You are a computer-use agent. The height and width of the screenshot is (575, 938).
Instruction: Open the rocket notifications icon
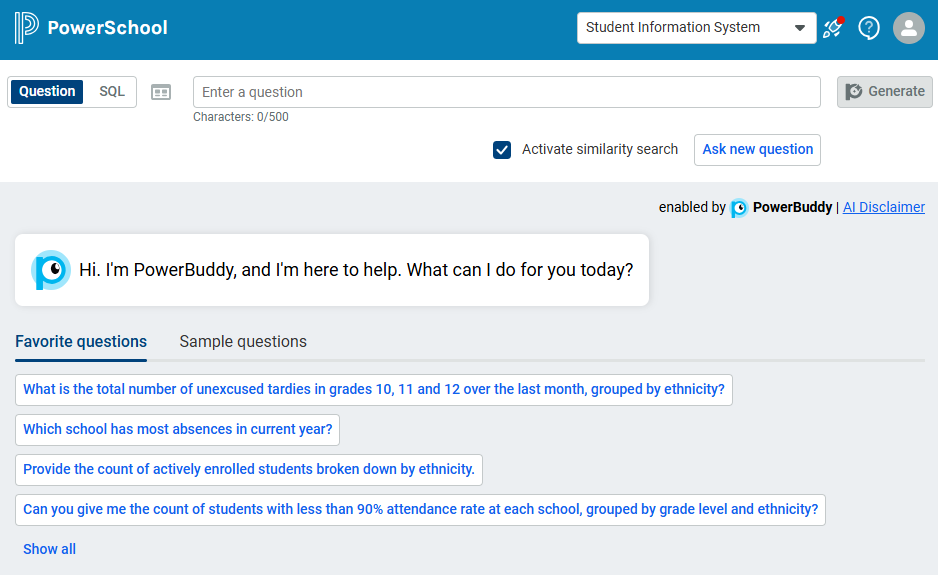832,28
